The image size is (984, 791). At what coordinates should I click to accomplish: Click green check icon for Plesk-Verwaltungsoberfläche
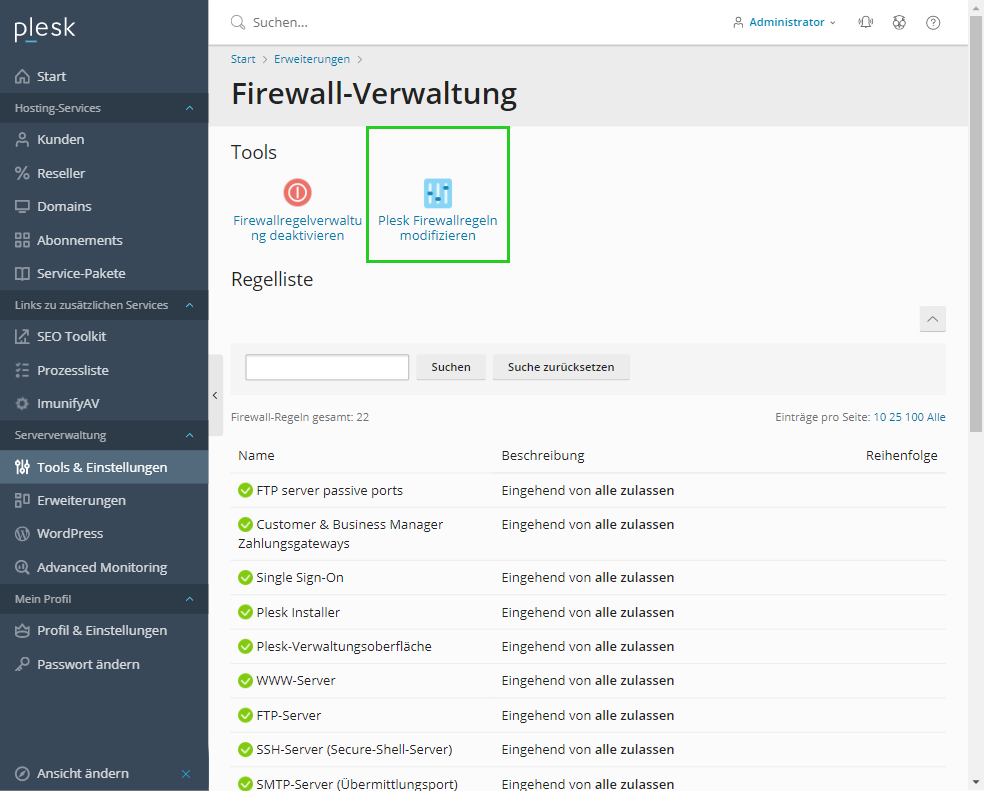coord(245,646)
